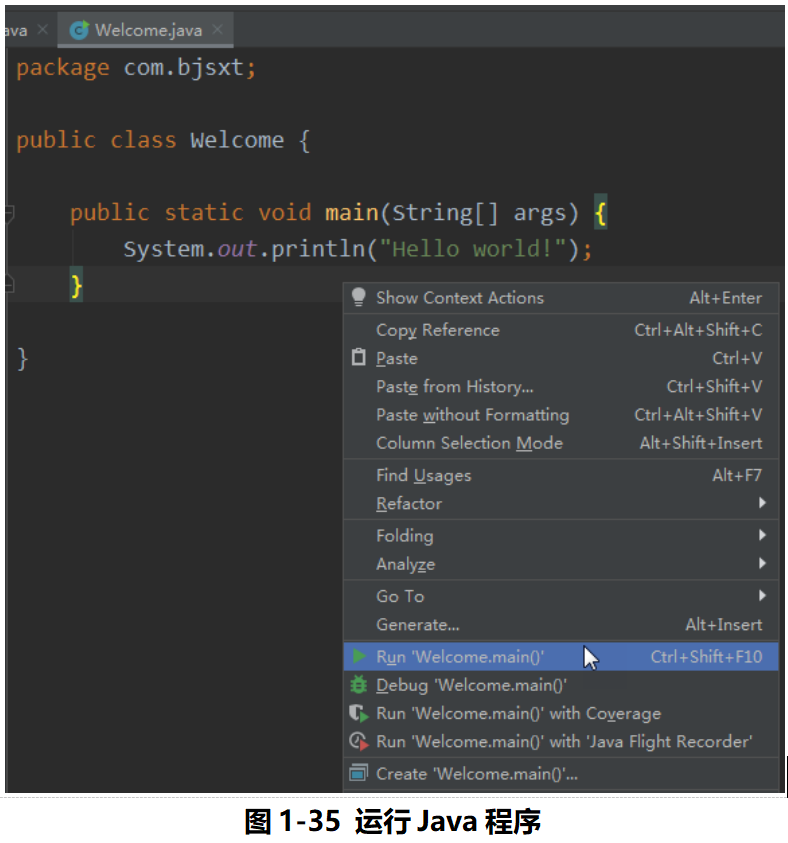Run with 'Java Flight Recorder' option
Image resolution: width=788 pixels, height=843 pixels.
[561, 741]
